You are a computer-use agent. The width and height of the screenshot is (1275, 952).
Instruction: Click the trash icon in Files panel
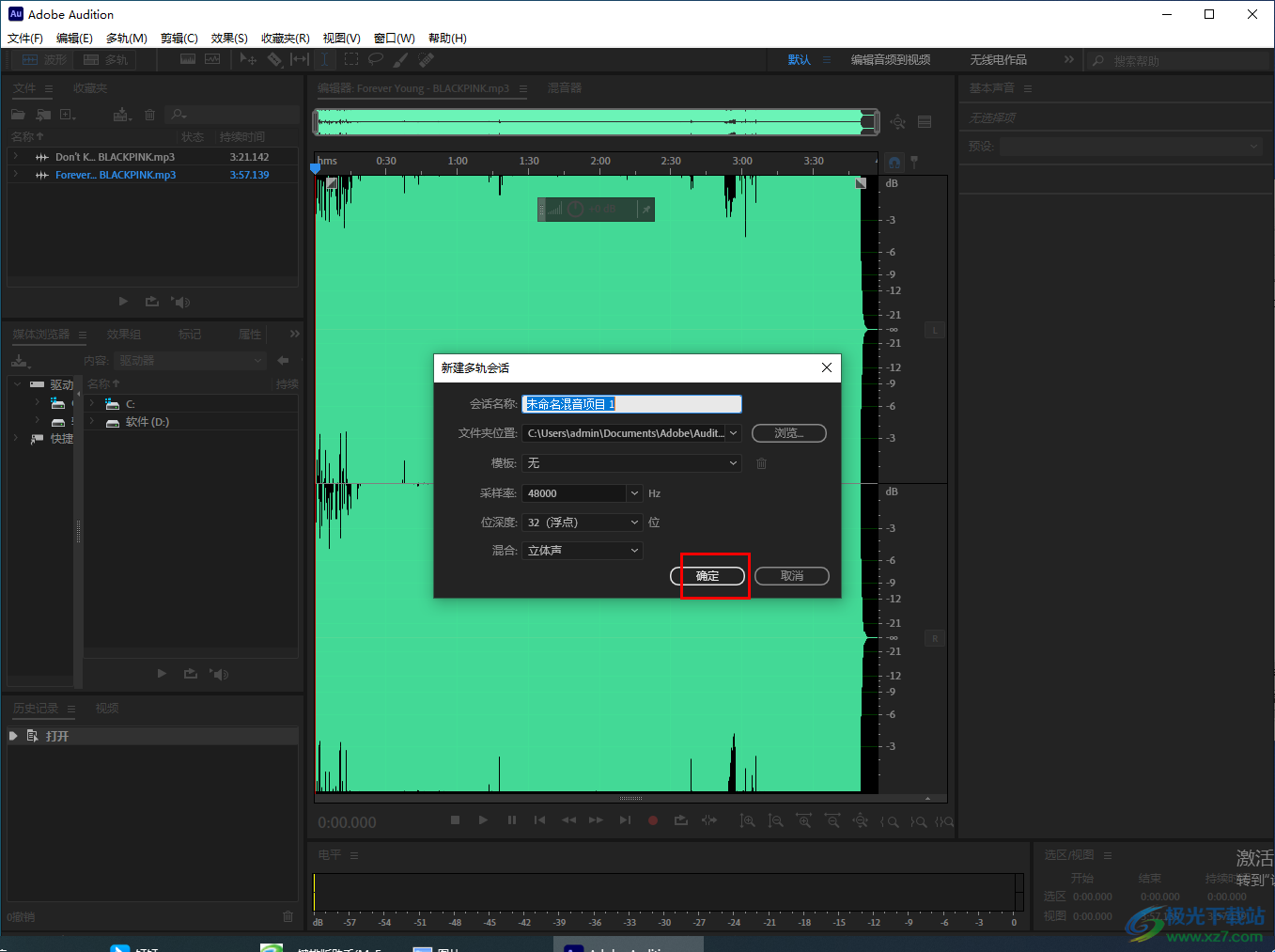149,115
